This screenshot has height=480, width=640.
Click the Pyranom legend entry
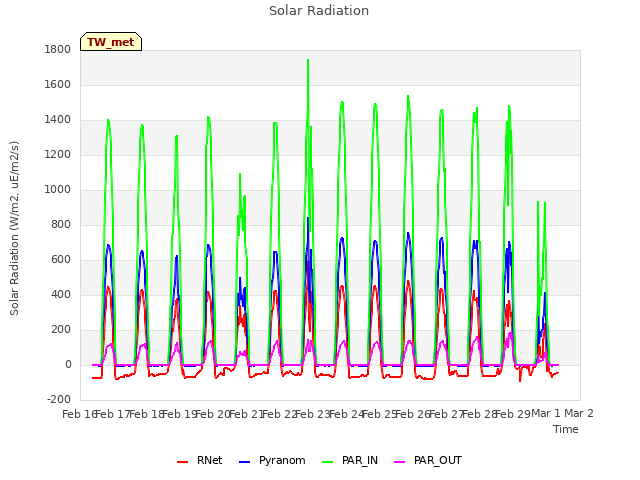coord(272,460)
